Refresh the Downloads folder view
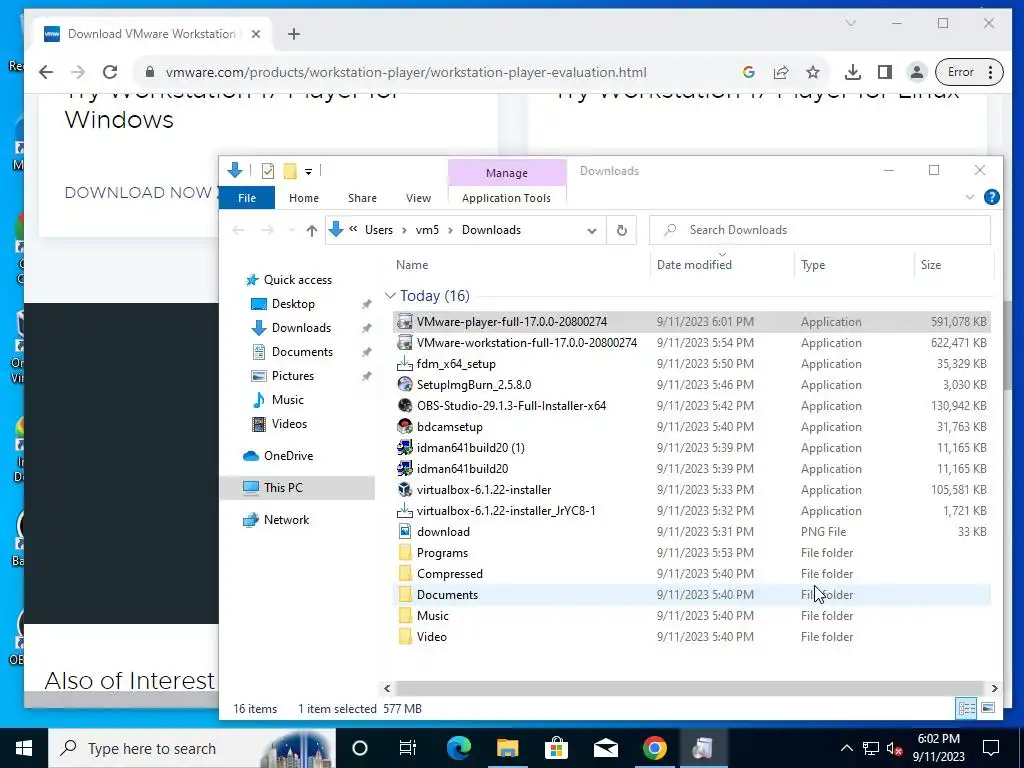The width and height of the screenshot is (1024, 768). click(x=622, y=231)
